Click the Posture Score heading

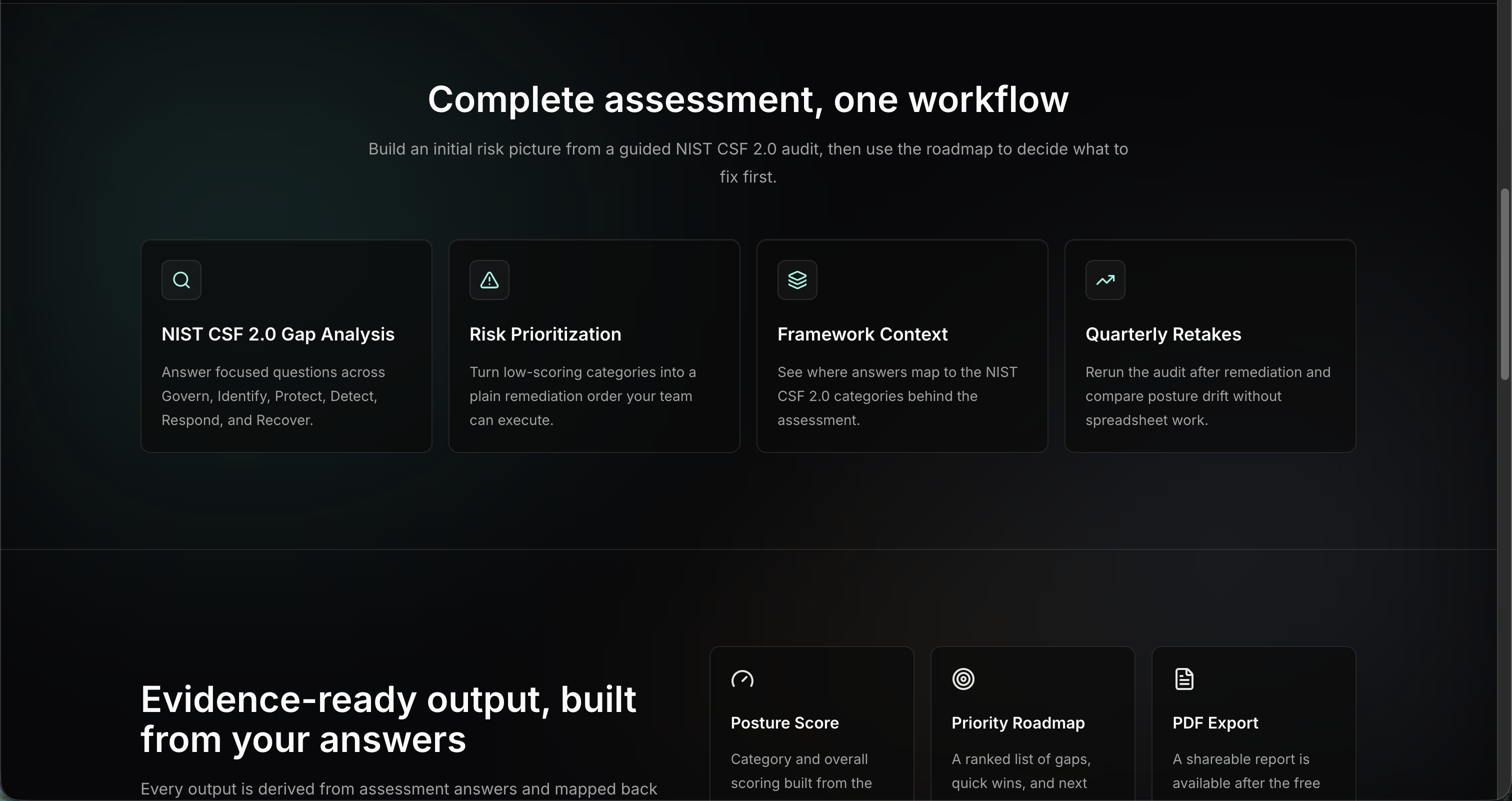[x=785, y=722]
